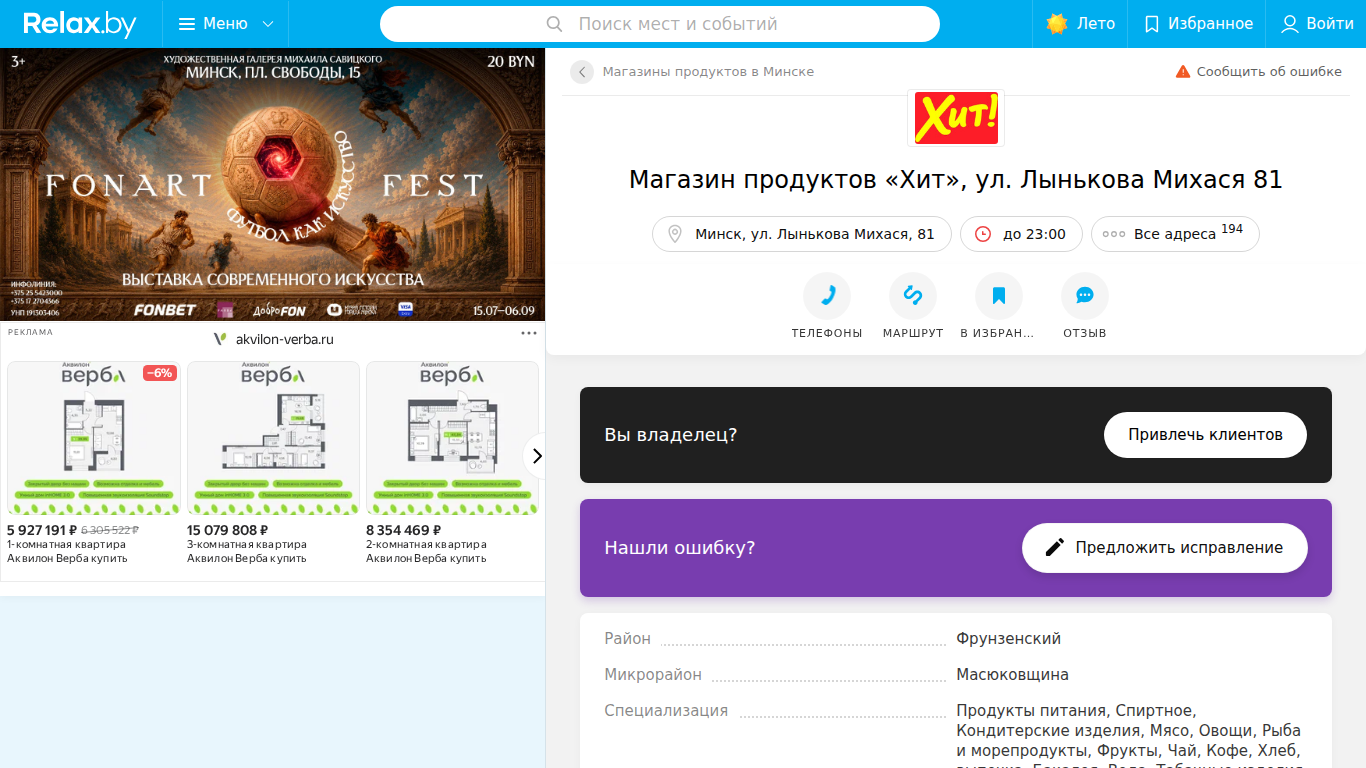The image size is (1366, 768).
Task: Focus the Поиск мест и событий search field
Action: [x=660, y=24]
